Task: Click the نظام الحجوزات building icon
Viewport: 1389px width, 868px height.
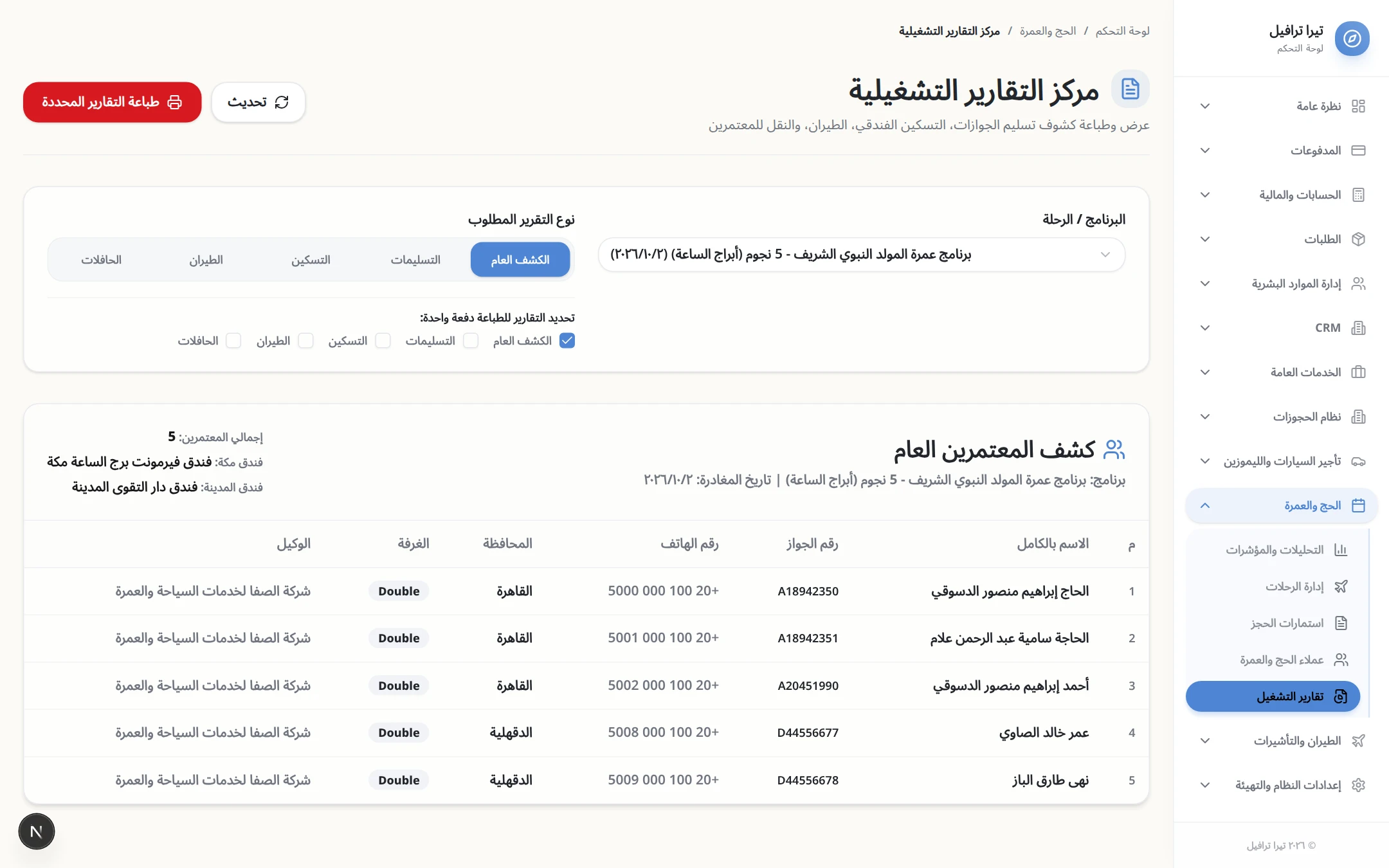Action: pos(1358,417)
